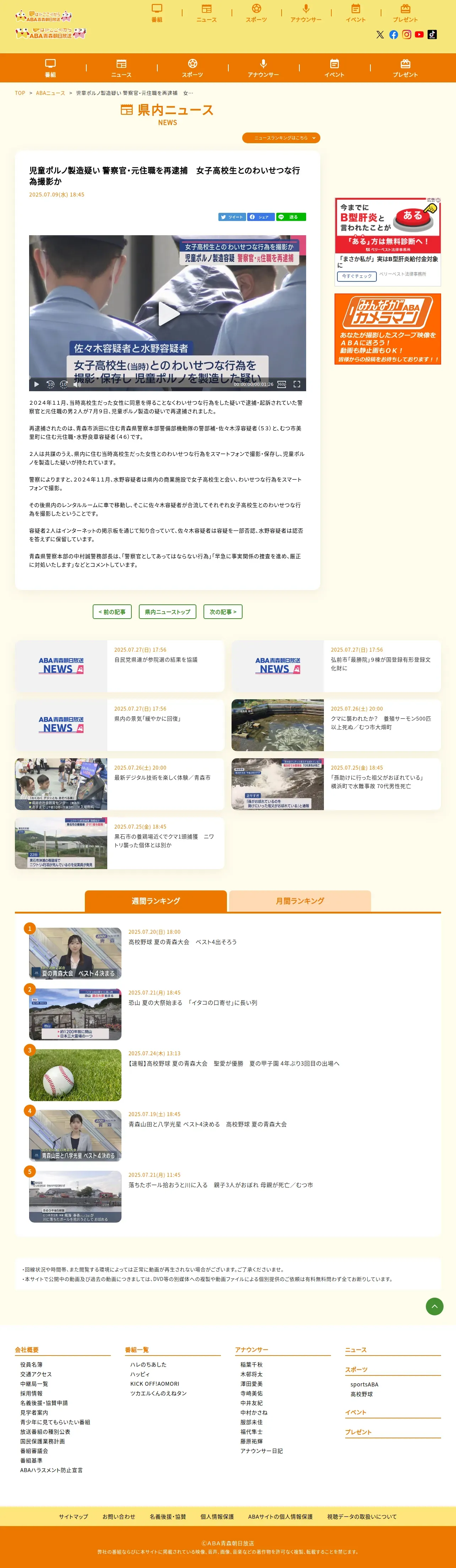The width and height of the screenshot is (456, 1568).
Task: Click footer link sportsABA
Action: 364,1384
